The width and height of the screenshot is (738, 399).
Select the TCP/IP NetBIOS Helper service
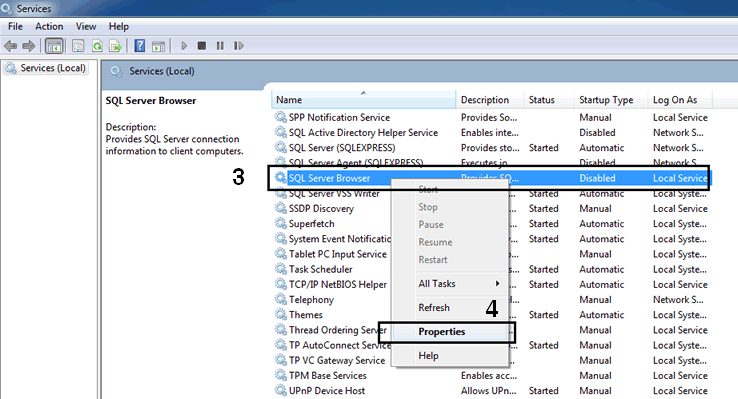[337, 285]
